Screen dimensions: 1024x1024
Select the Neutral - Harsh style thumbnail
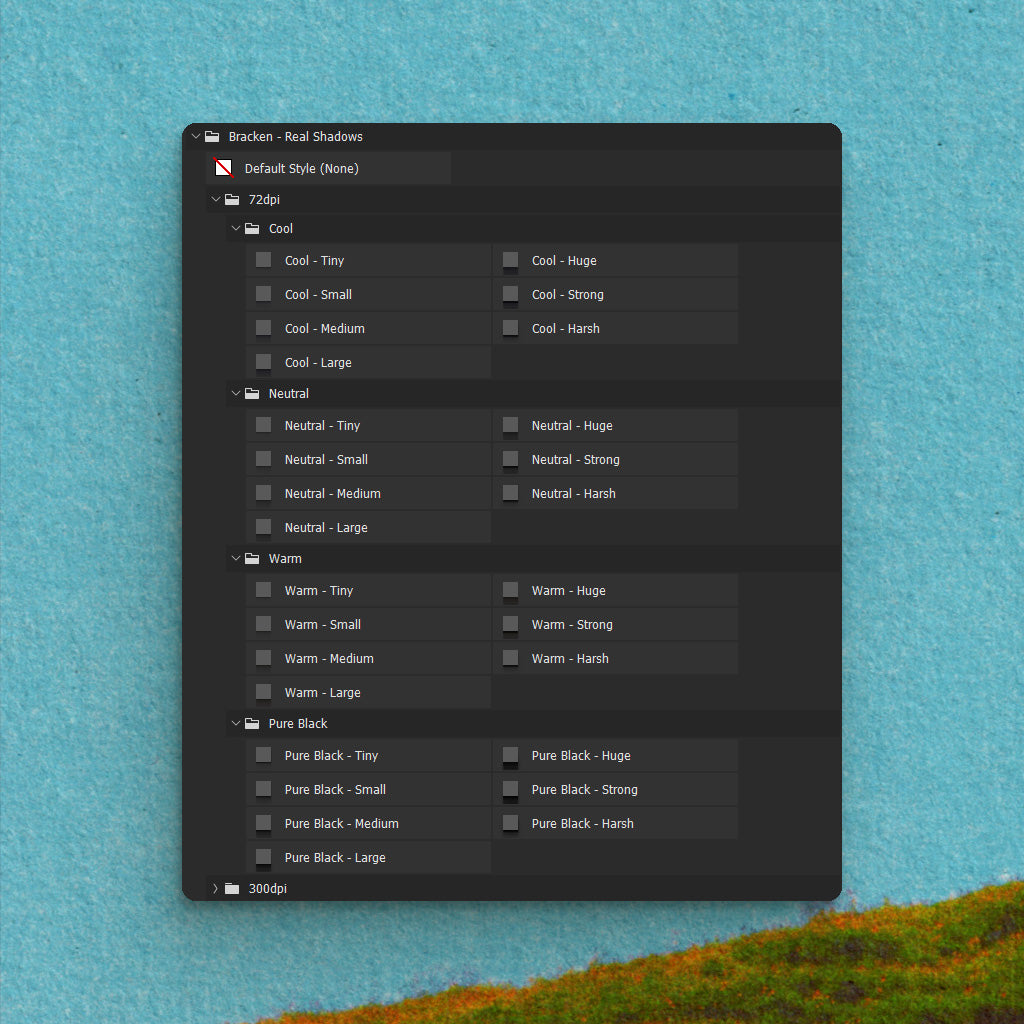[x=511, y=493]
